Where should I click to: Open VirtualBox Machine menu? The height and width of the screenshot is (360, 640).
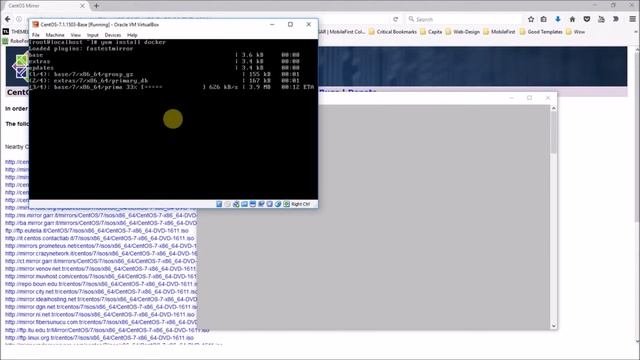tap(55, 35)
